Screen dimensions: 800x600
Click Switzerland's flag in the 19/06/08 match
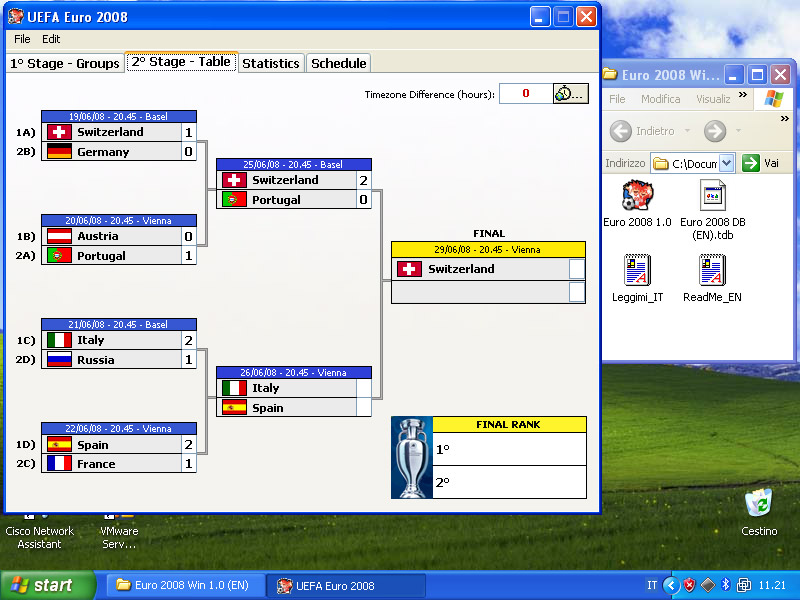pos(59,132)
